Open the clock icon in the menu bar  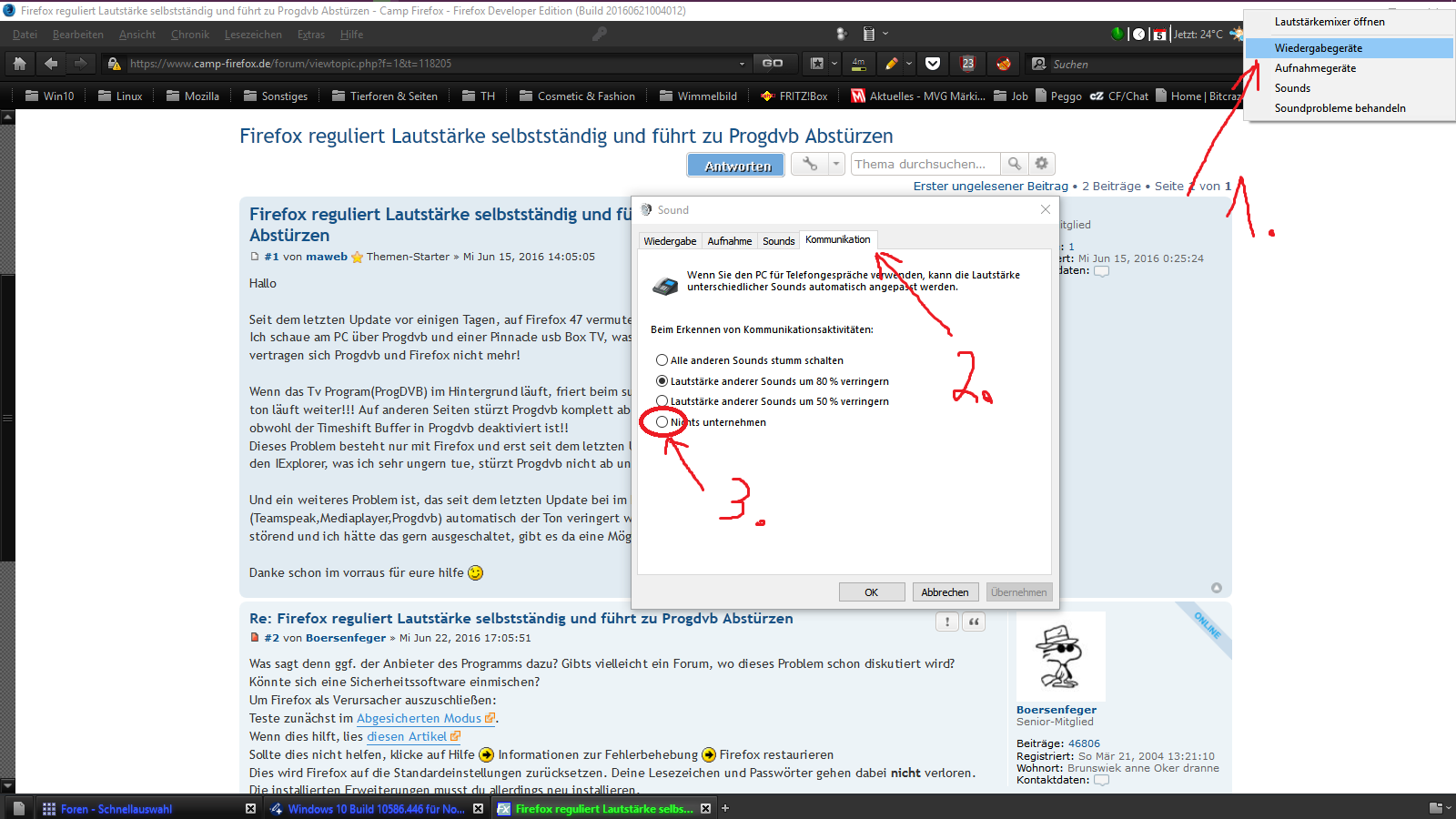1138,35
